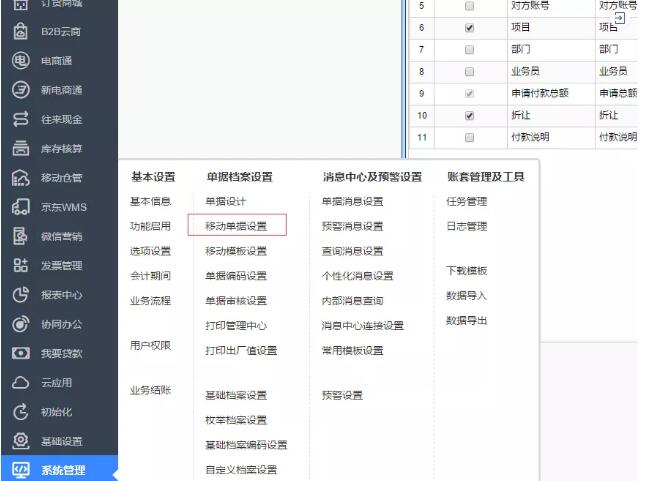Uncheck the 项目 row checkbox
647x481 pixels.
pyautogui.click(x=469, y=28)
